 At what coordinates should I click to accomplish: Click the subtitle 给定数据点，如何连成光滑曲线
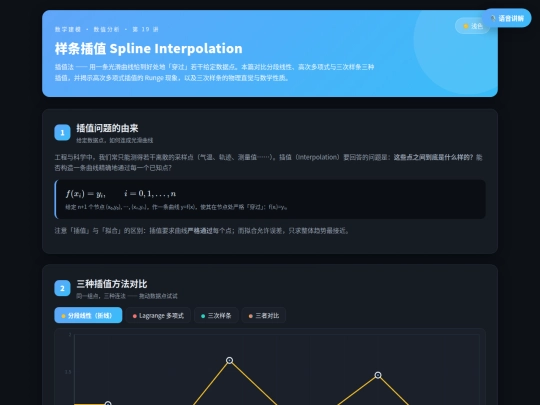pyautogui.click(x=115, y=140)
